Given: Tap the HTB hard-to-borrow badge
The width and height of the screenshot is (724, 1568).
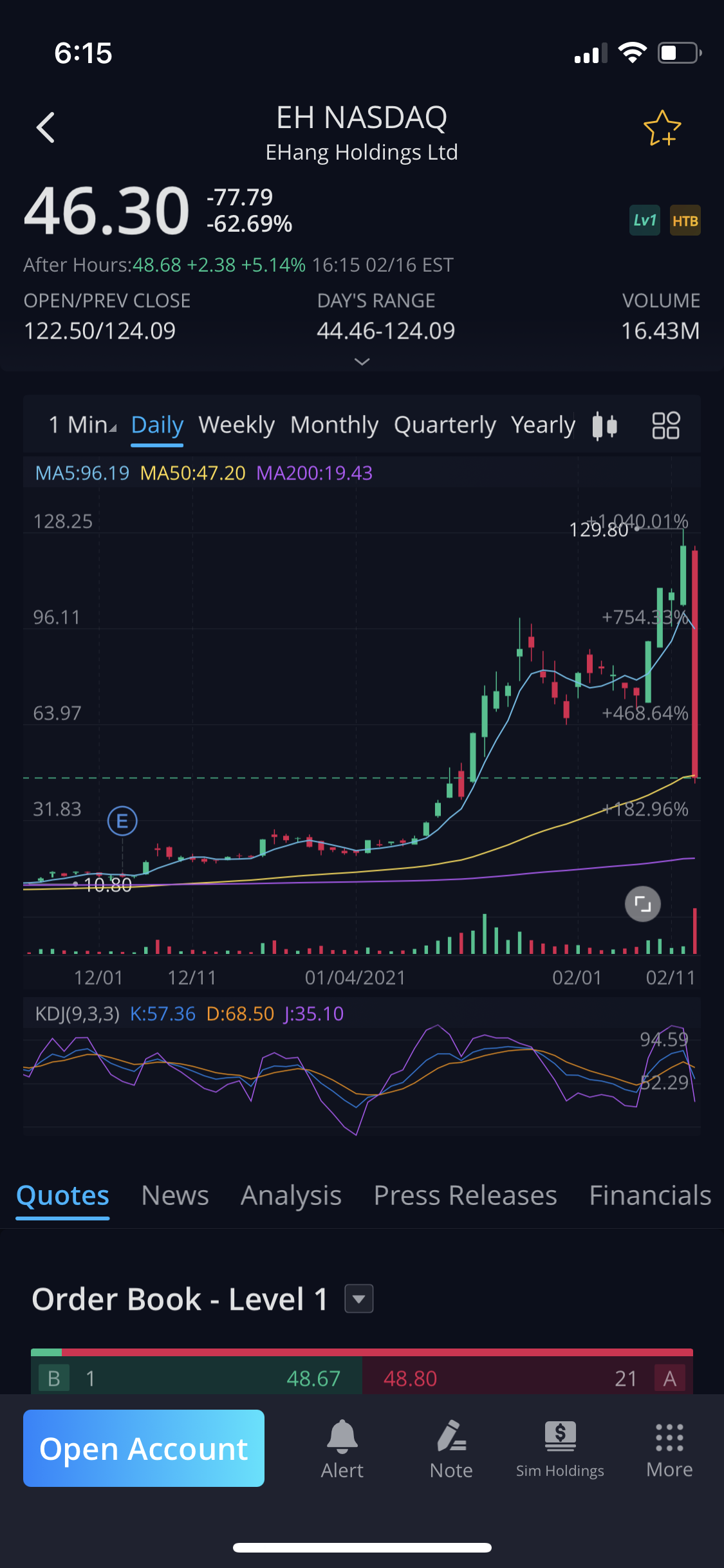Looking at the screenshot, I should [x=685, y=221].
